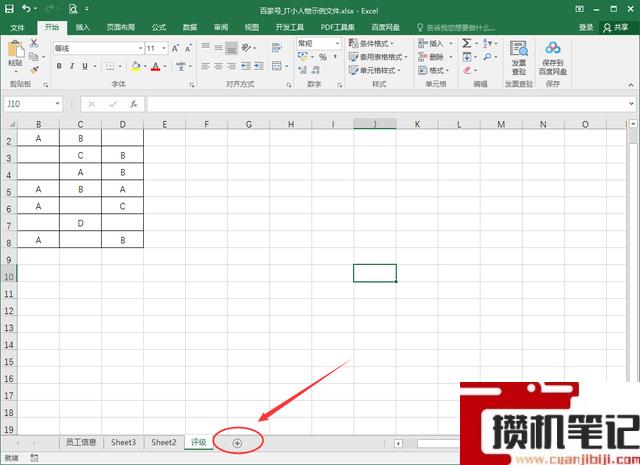Open 发票查验 invoice check tool
640x465 pixels.
point(519,58)
